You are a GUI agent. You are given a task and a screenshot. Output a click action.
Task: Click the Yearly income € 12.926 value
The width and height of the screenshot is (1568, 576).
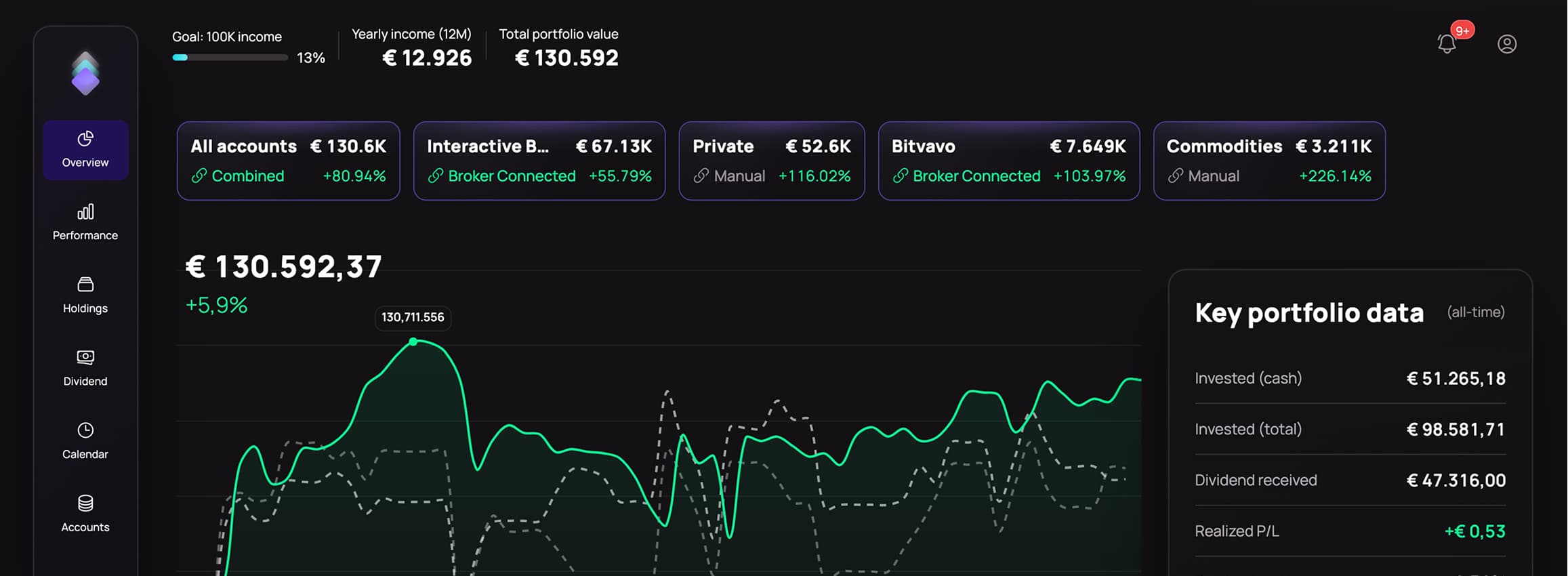[427, 58]
